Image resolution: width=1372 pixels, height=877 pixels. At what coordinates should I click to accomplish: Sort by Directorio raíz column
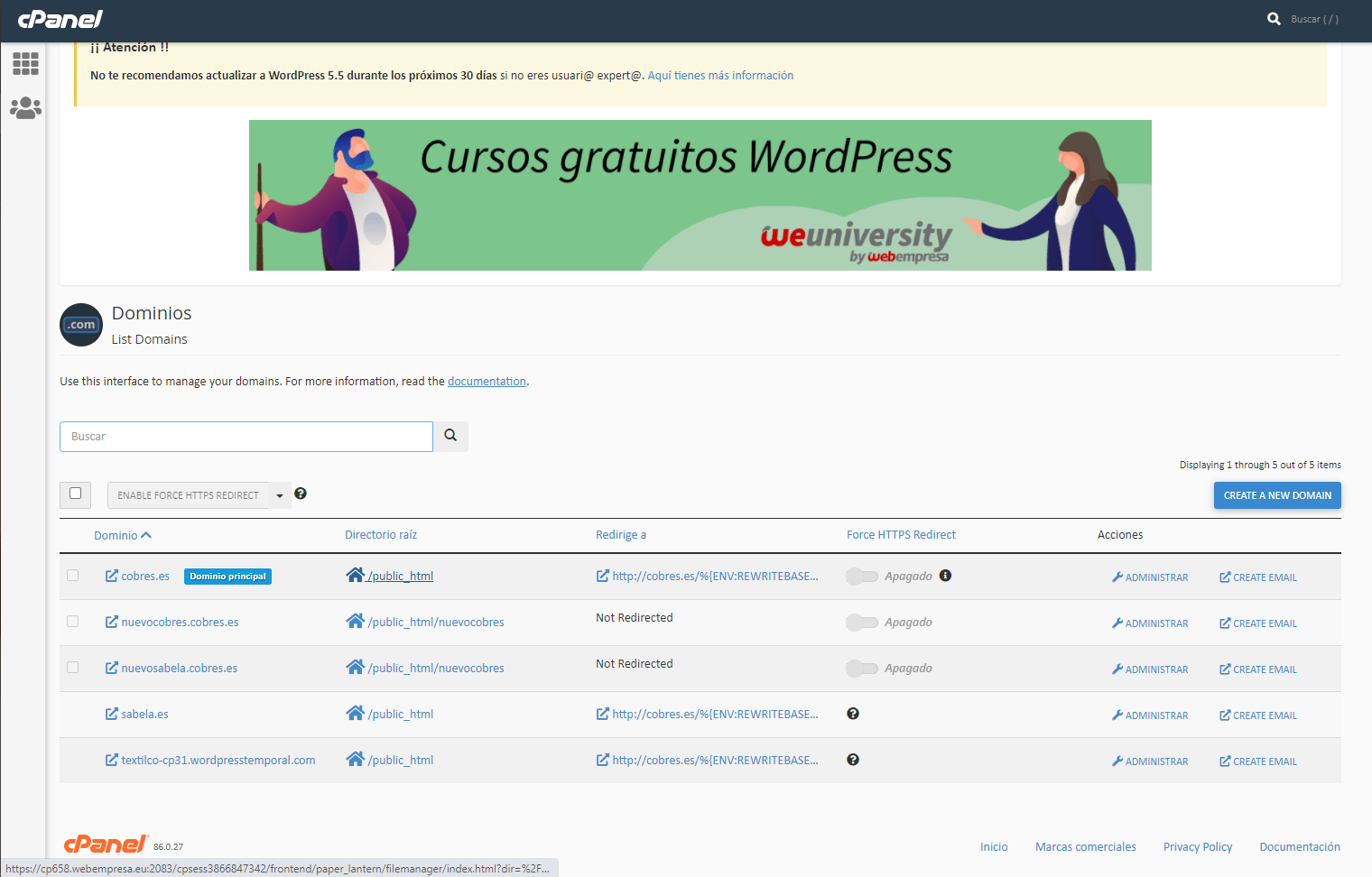pos(381,535)
